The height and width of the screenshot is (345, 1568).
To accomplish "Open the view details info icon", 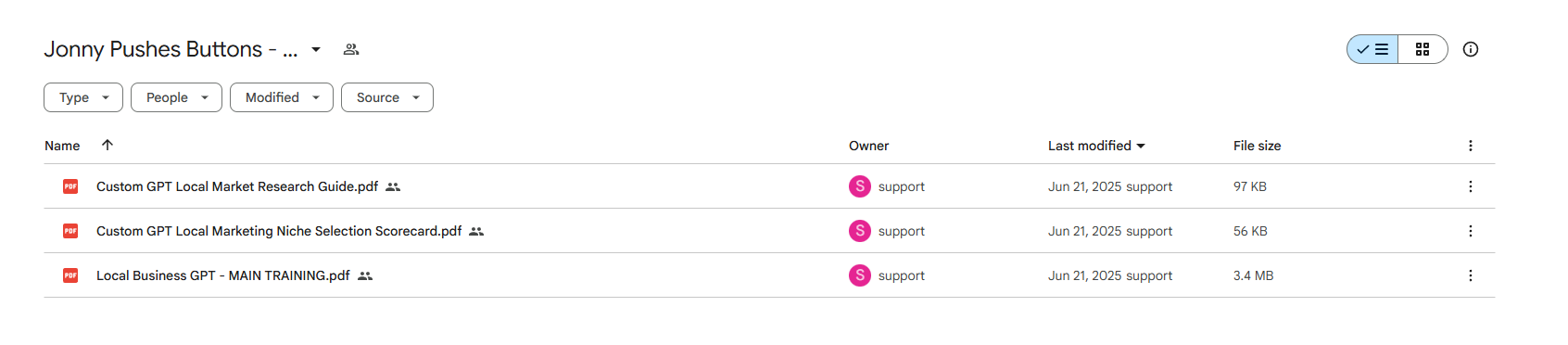I will tap(1471, 49).
